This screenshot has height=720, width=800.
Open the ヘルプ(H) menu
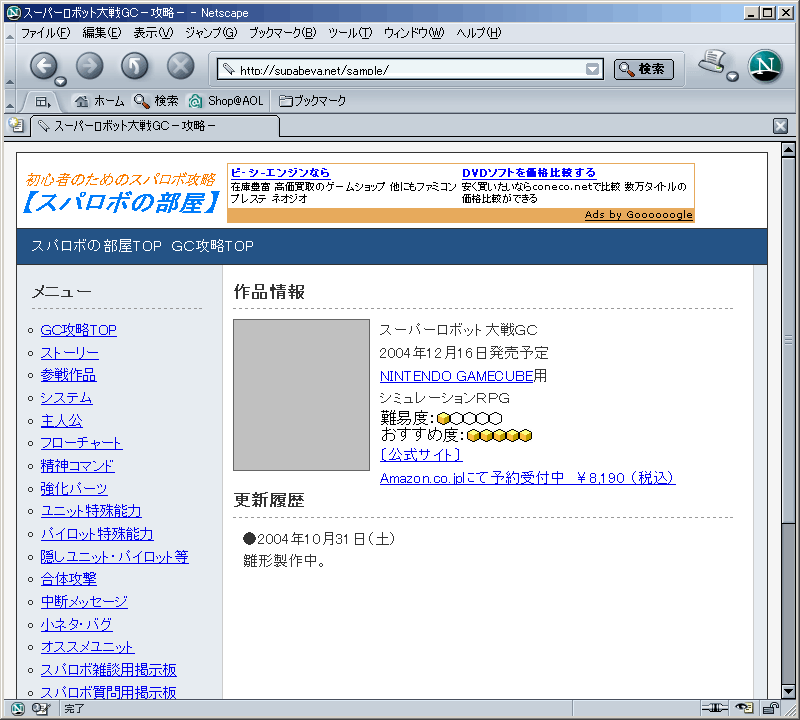[x=479, y=33]
